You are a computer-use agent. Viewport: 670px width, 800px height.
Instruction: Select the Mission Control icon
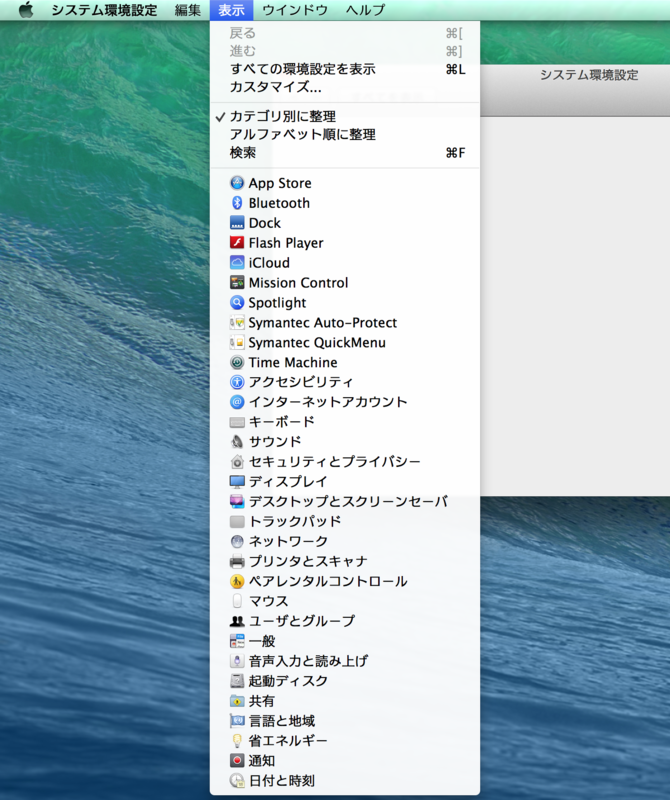click(237, 282)
